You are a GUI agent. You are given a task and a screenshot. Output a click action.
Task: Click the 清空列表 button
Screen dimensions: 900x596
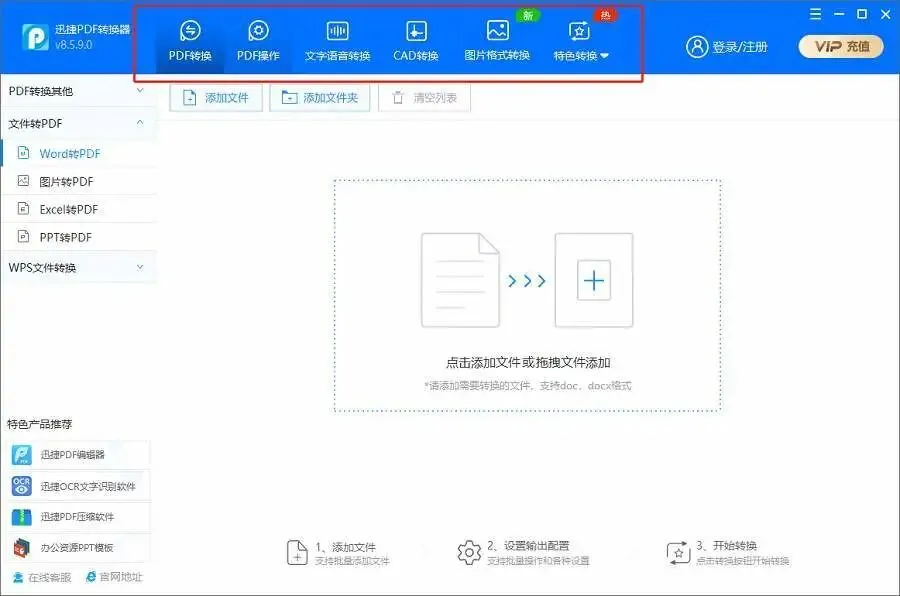[424, 98]
